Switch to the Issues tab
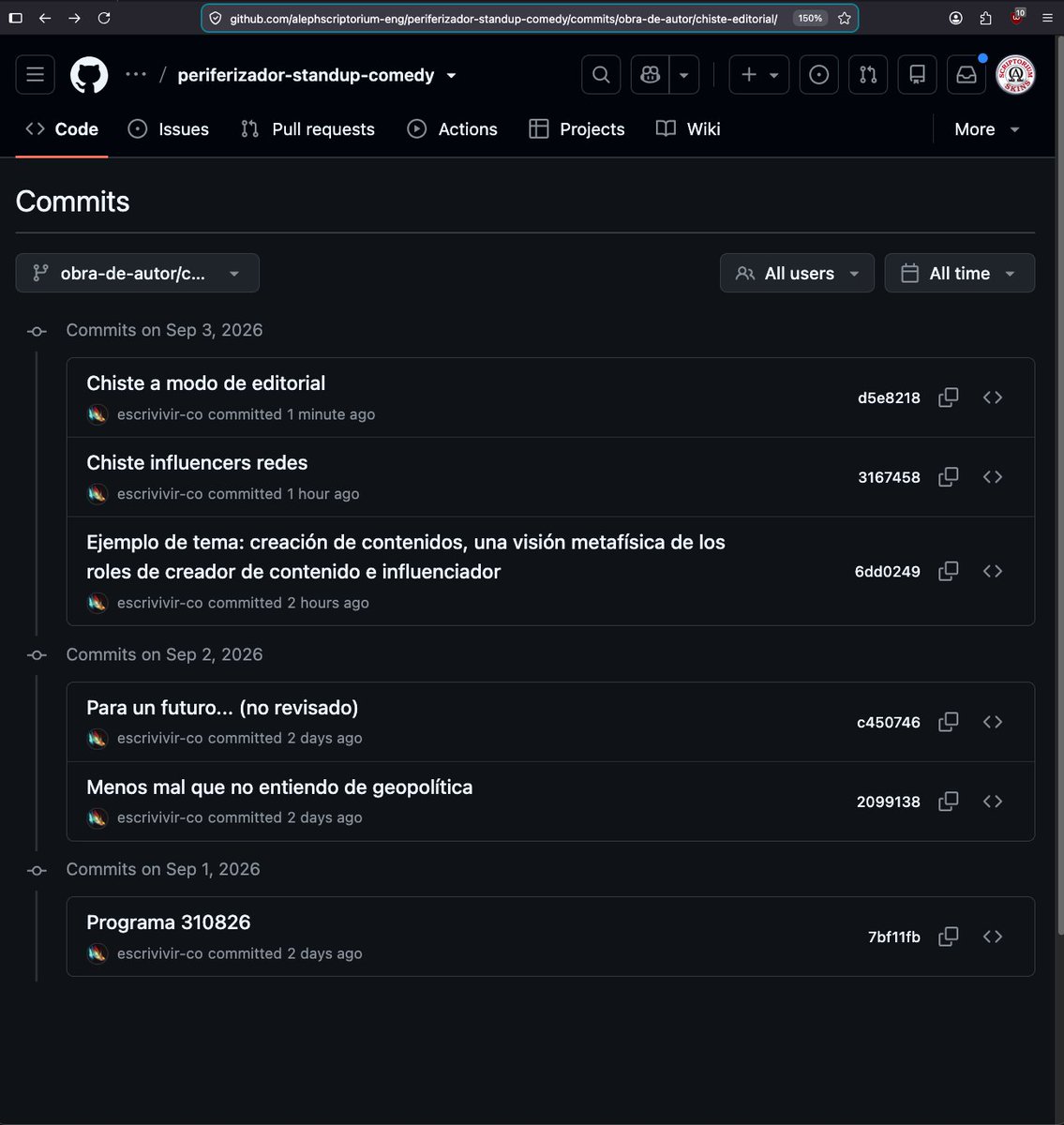The height and width of the screenshot is (1125, 1064). tap(169, 129)
